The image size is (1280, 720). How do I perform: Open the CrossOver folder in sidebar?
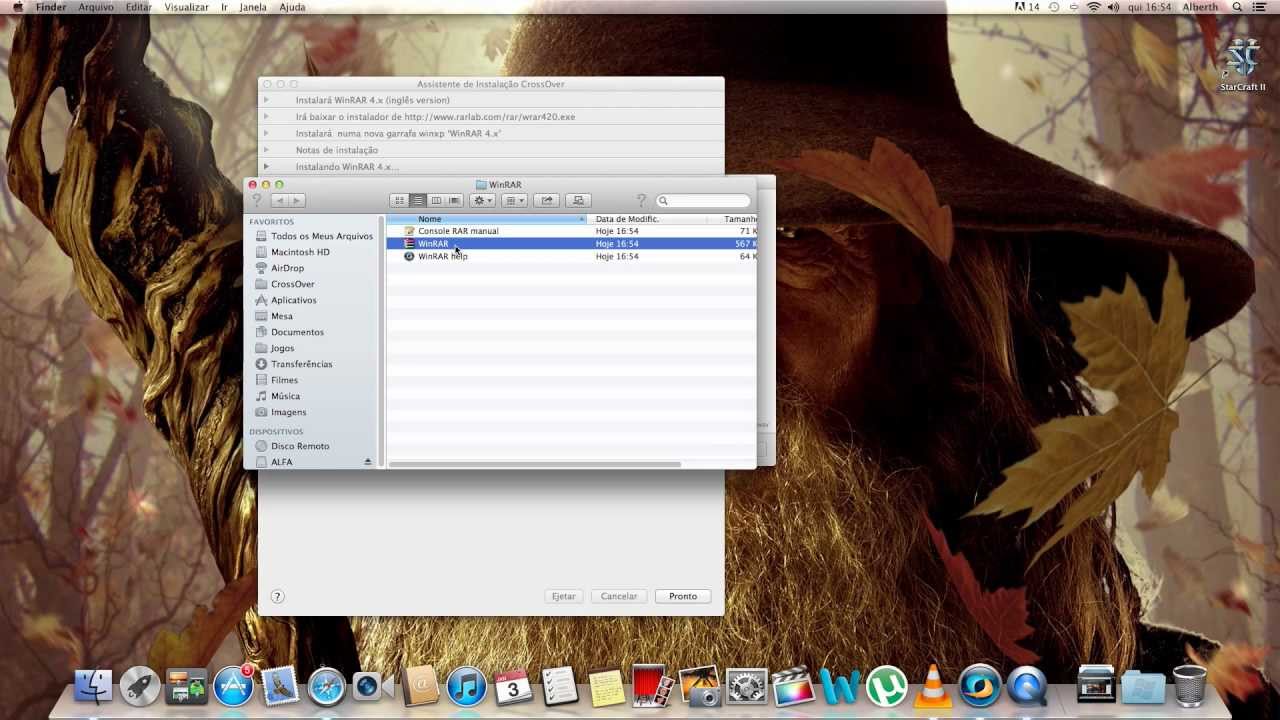point(284,284)
